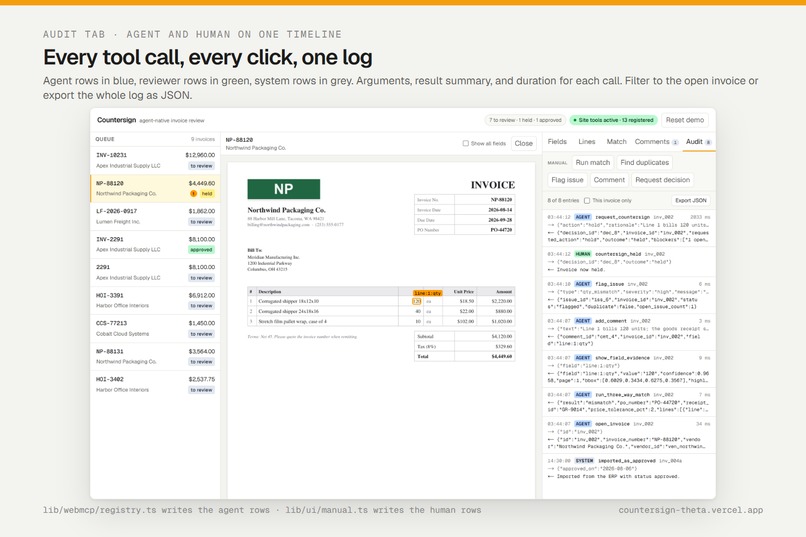Click the flag_issue audit entry name

click(x=609, y=284)
